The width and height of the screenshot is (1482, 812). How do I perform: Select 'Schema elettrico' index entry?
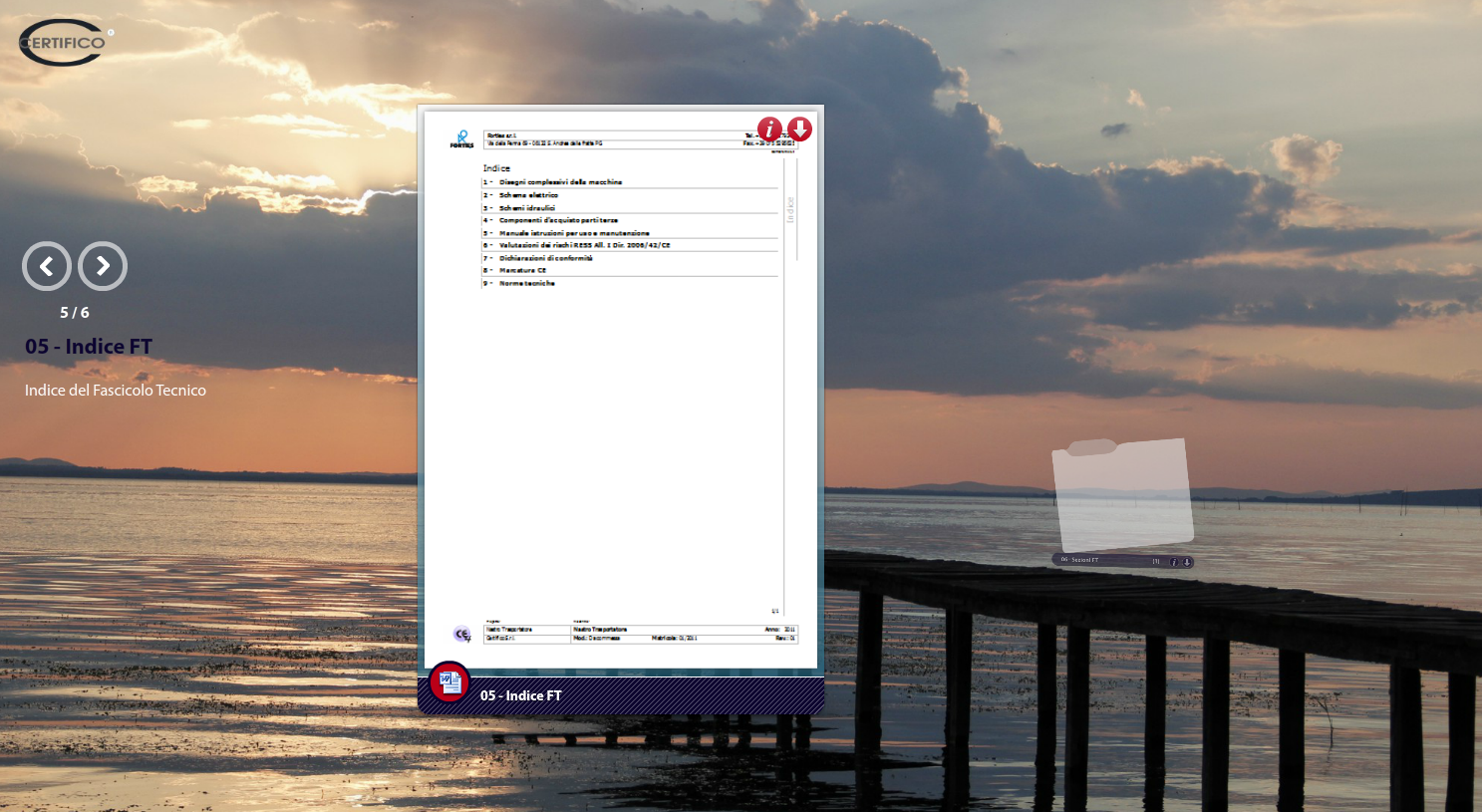tap(528, 195)
